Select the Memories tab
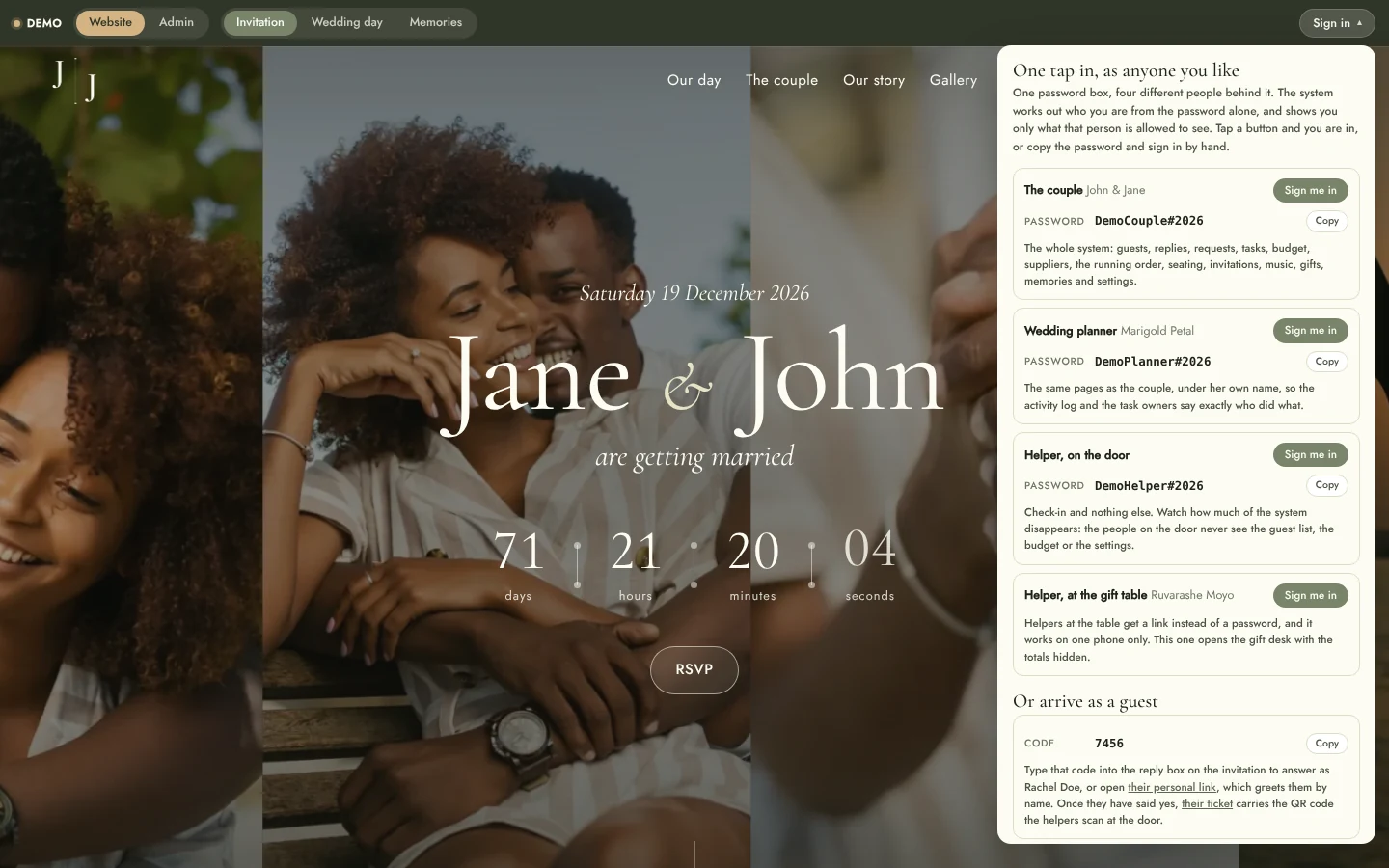The width and height of the screenshot is (1389, 868). pyautogui.click(x=435, y=22)
